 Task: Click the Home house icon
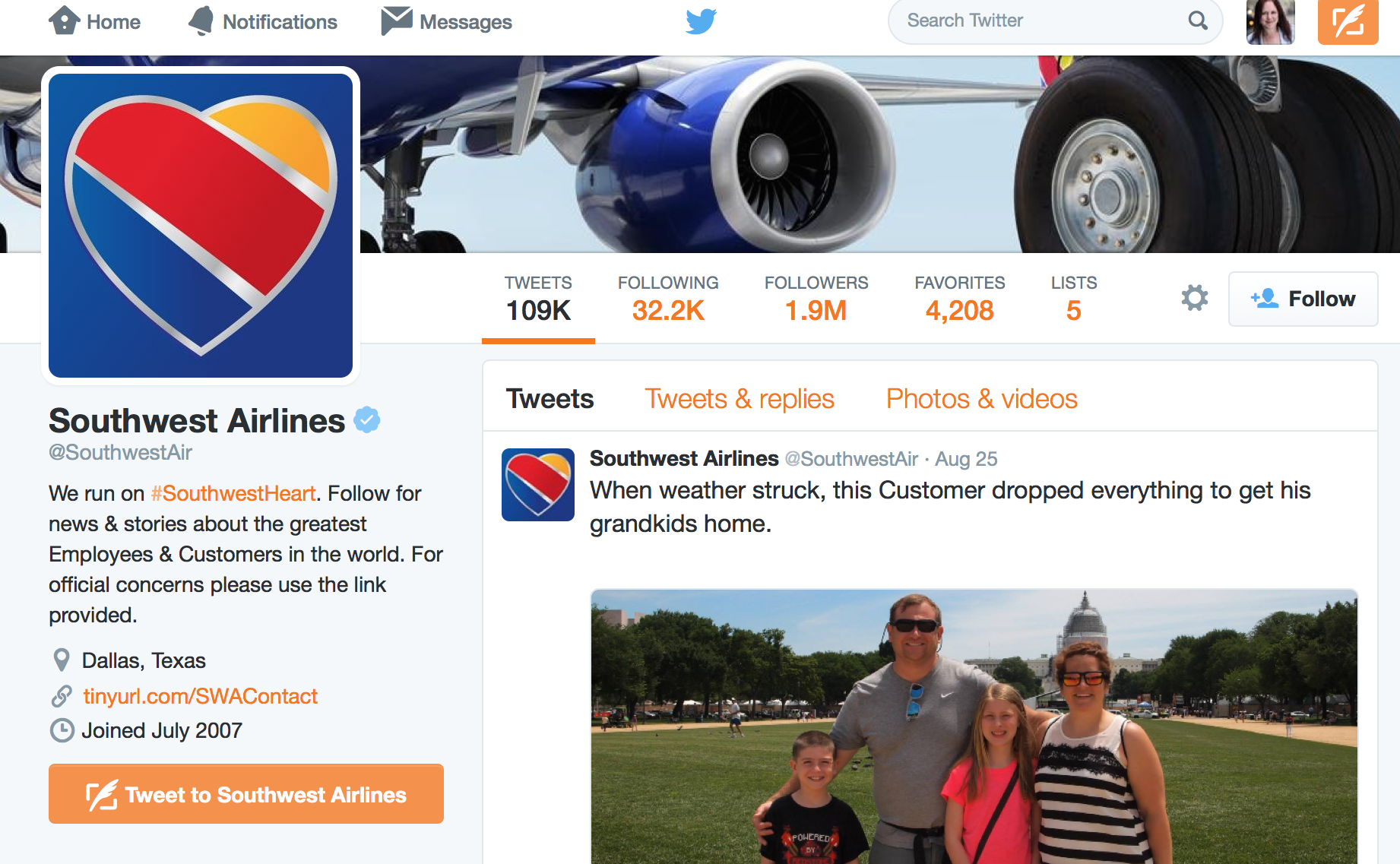pyautogui.click(x=65, y=21)
